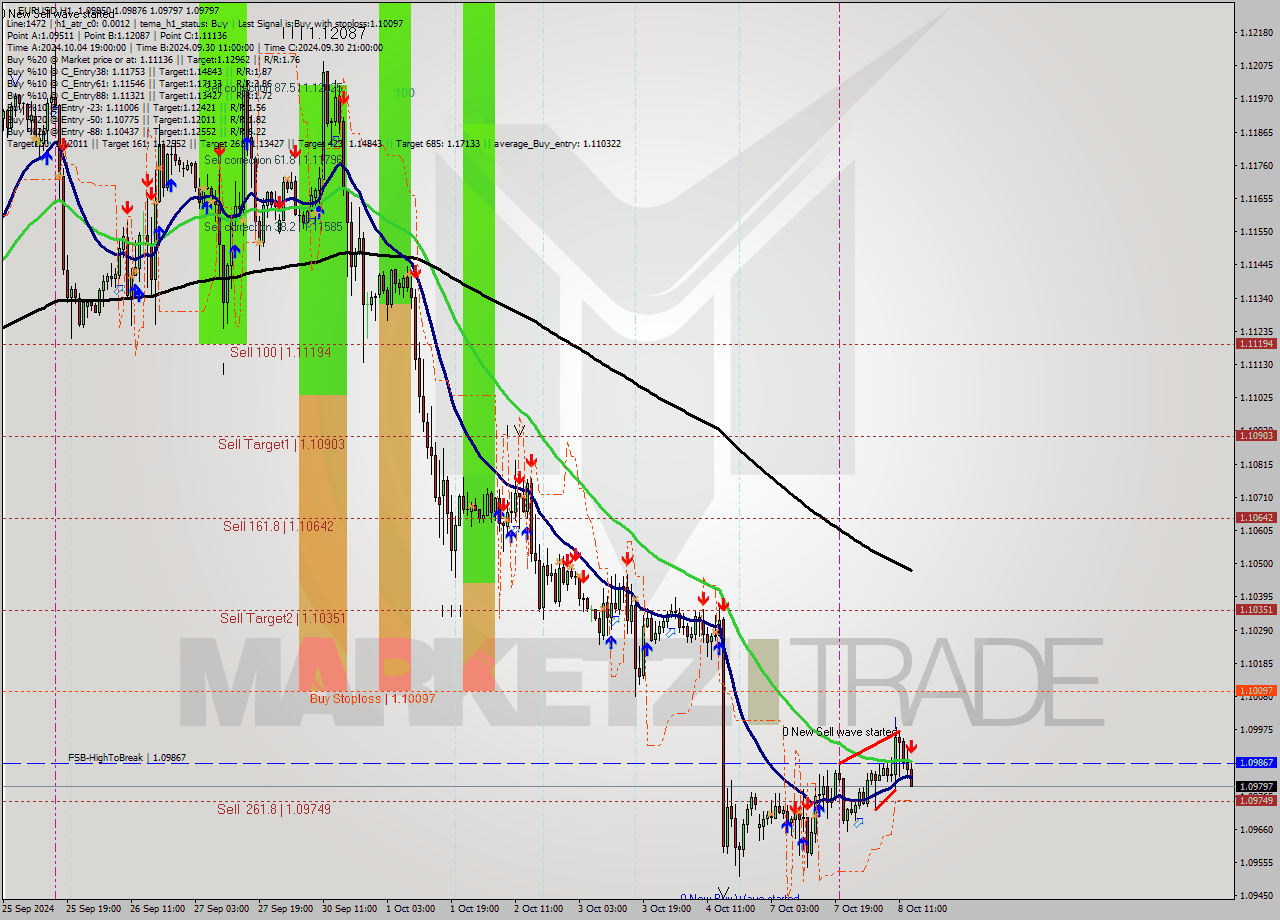Viewport: 1280px width, 920px height.
Task: Click the '27 Sep 19:00' time label
Action: coord(286,909)
